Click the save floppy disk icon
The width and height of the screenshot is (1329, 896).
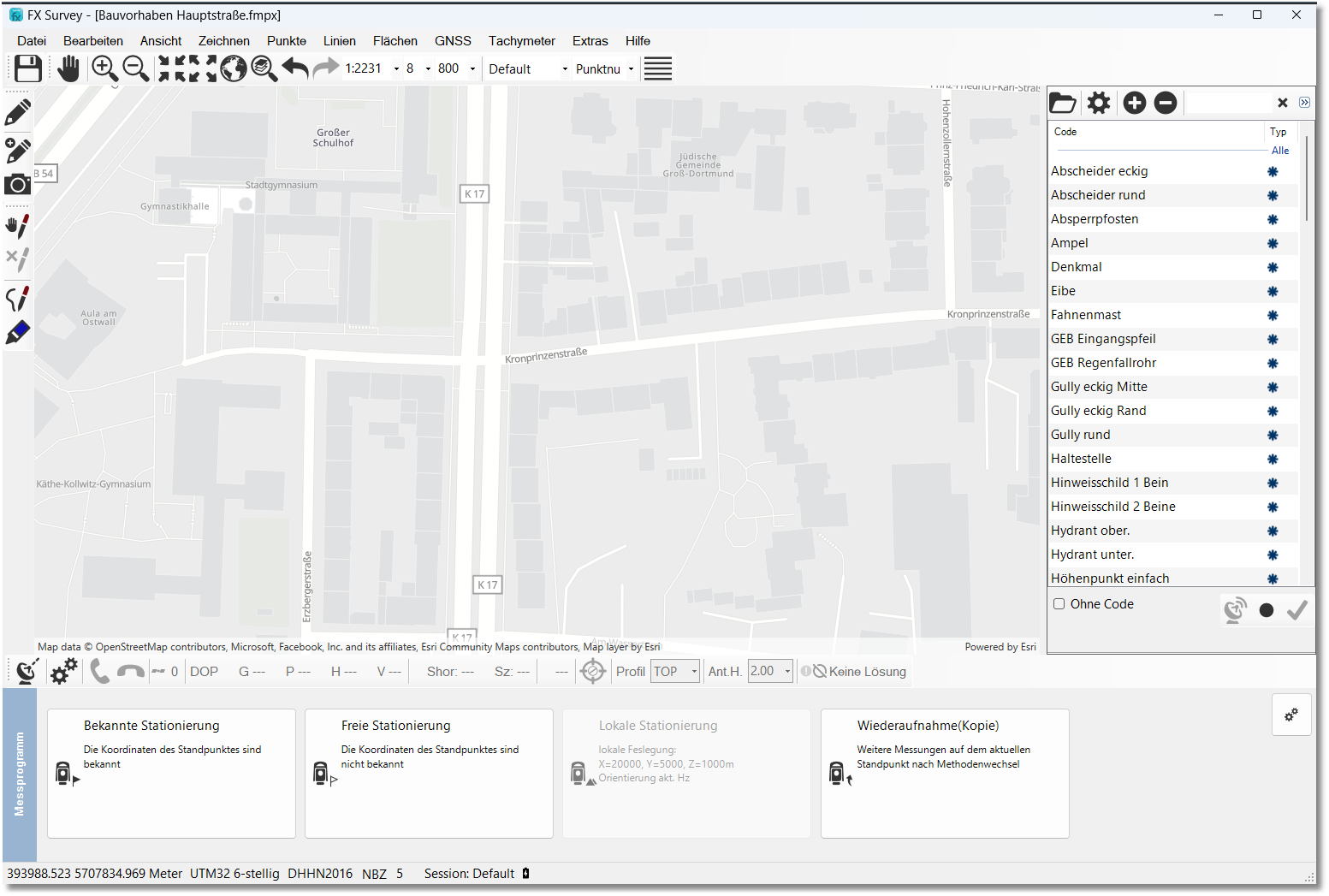28,68
